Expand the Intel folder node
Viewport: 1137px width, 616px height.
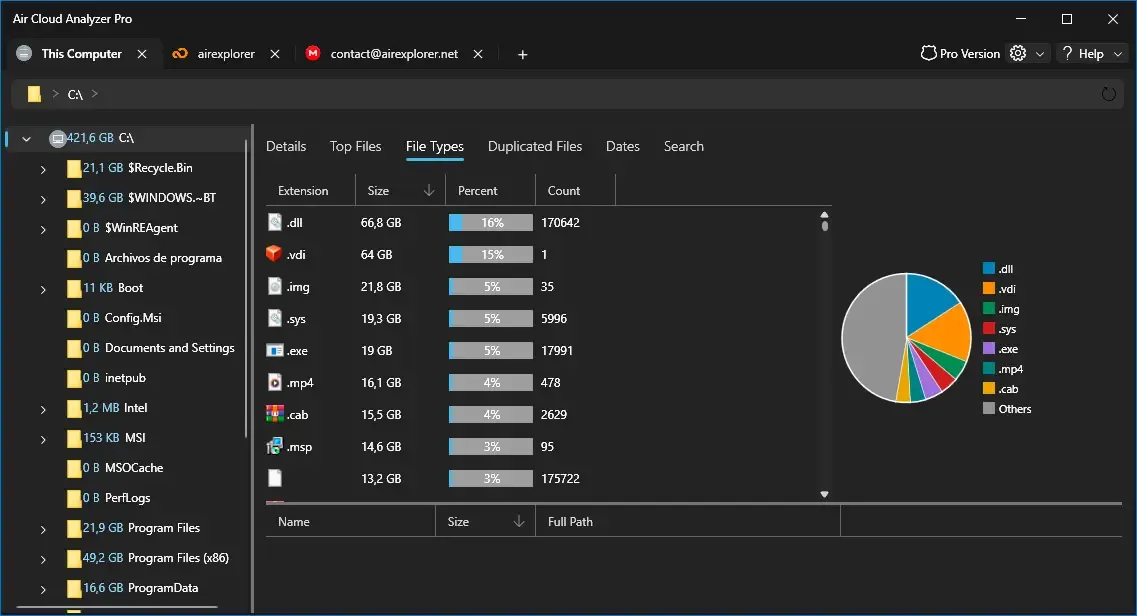pos(43,409)
